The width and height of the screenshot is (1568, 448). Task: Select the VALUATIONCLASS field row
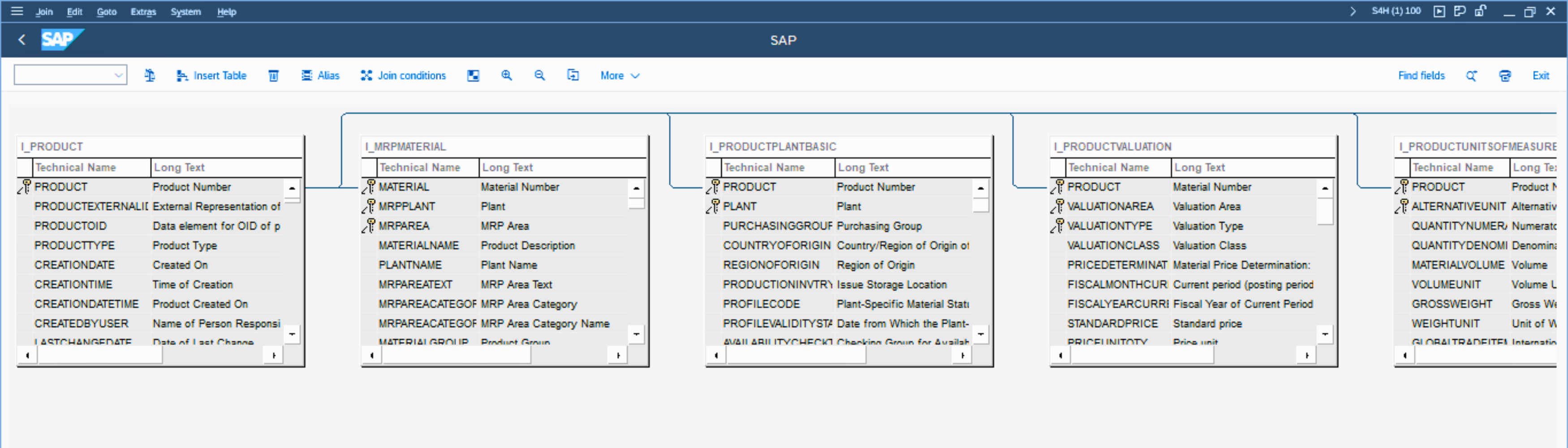[x=1113, y=246]
